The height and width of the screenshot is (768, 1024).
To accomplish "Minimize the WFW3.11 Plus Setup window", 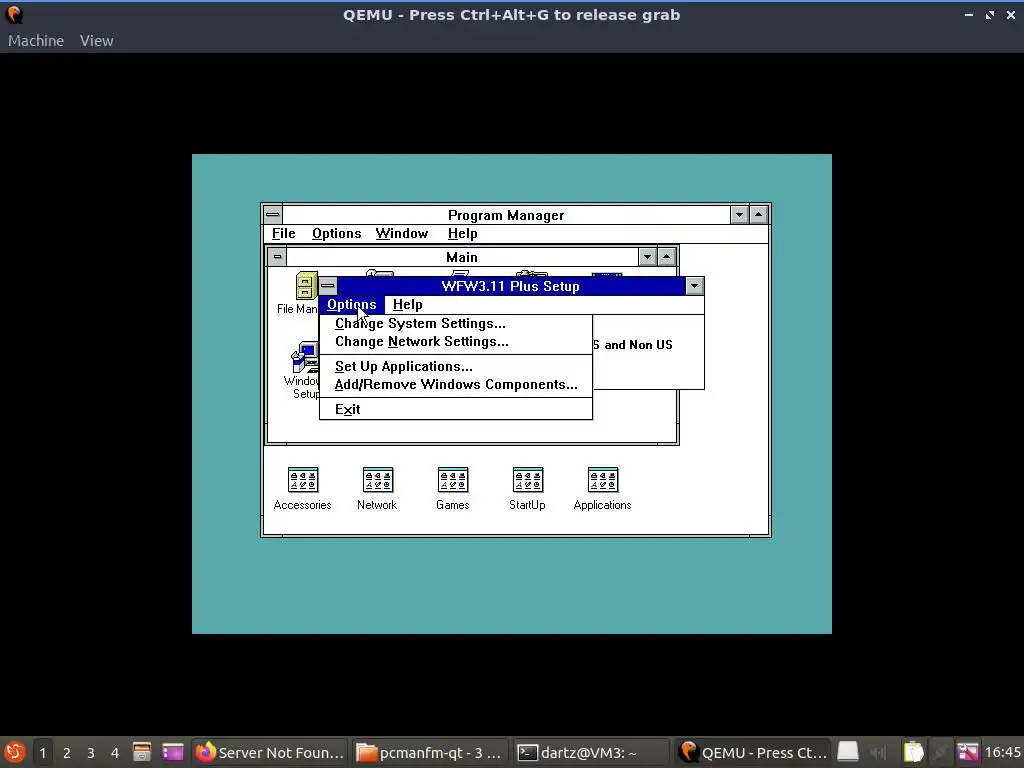I will point(694,285).
